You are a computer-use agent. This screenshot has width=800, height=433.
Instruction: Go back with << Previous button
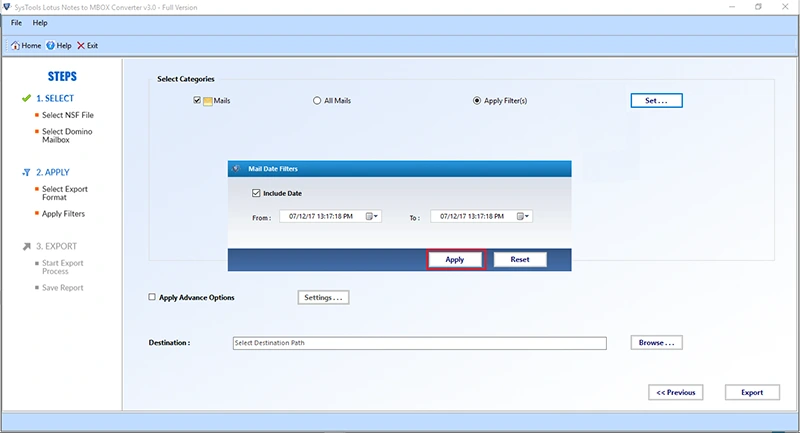pyautogui.click(x=676, y=392)
